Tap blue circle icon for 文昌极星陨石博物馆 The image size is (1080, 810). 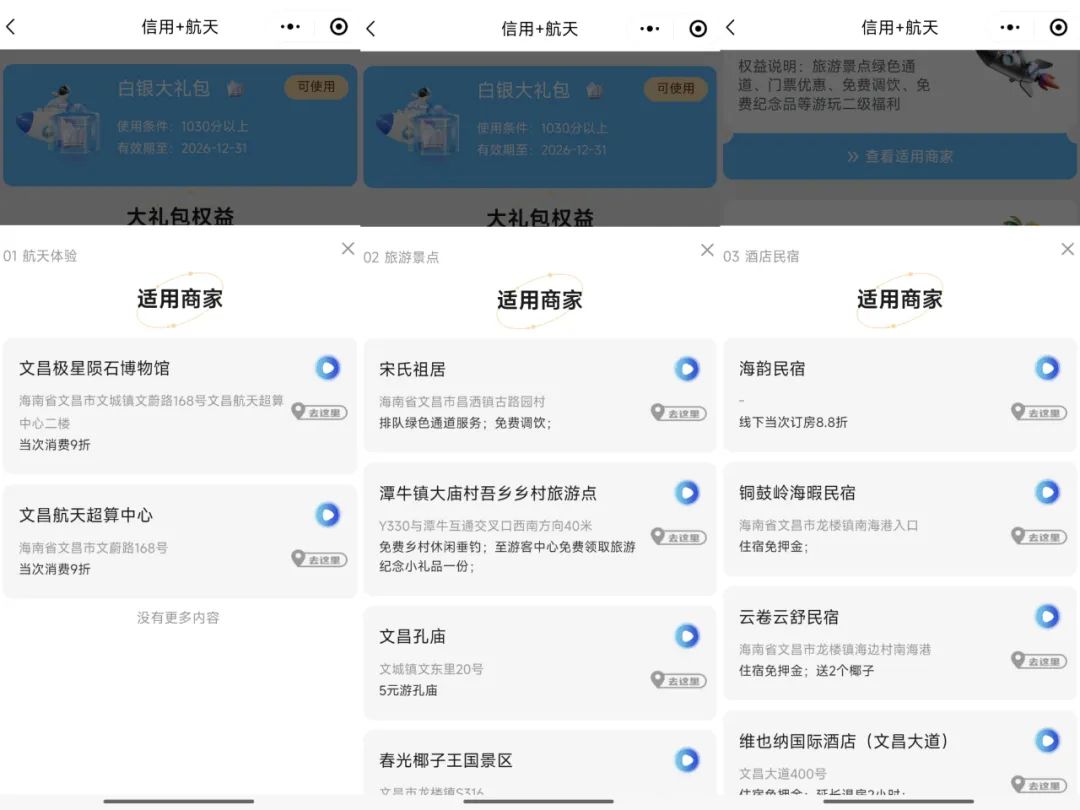coord(328,368)
